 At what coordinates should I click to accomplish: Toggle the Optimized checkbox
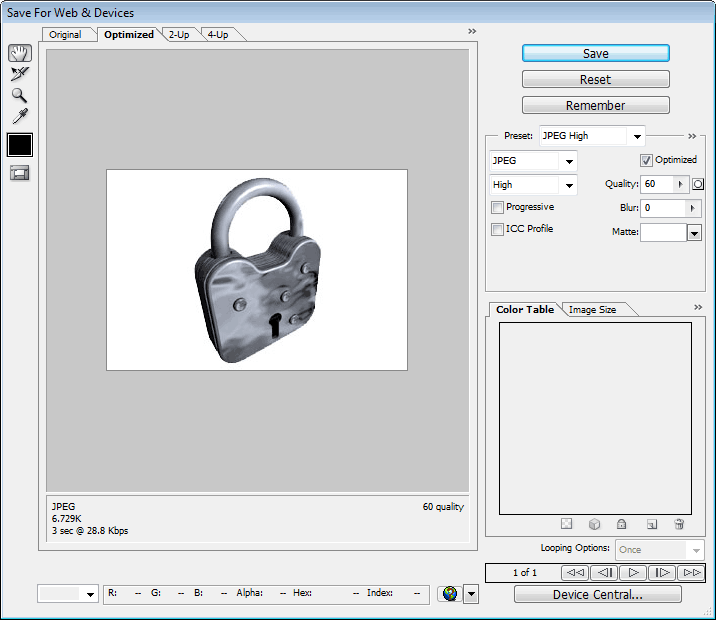[646, 160]
